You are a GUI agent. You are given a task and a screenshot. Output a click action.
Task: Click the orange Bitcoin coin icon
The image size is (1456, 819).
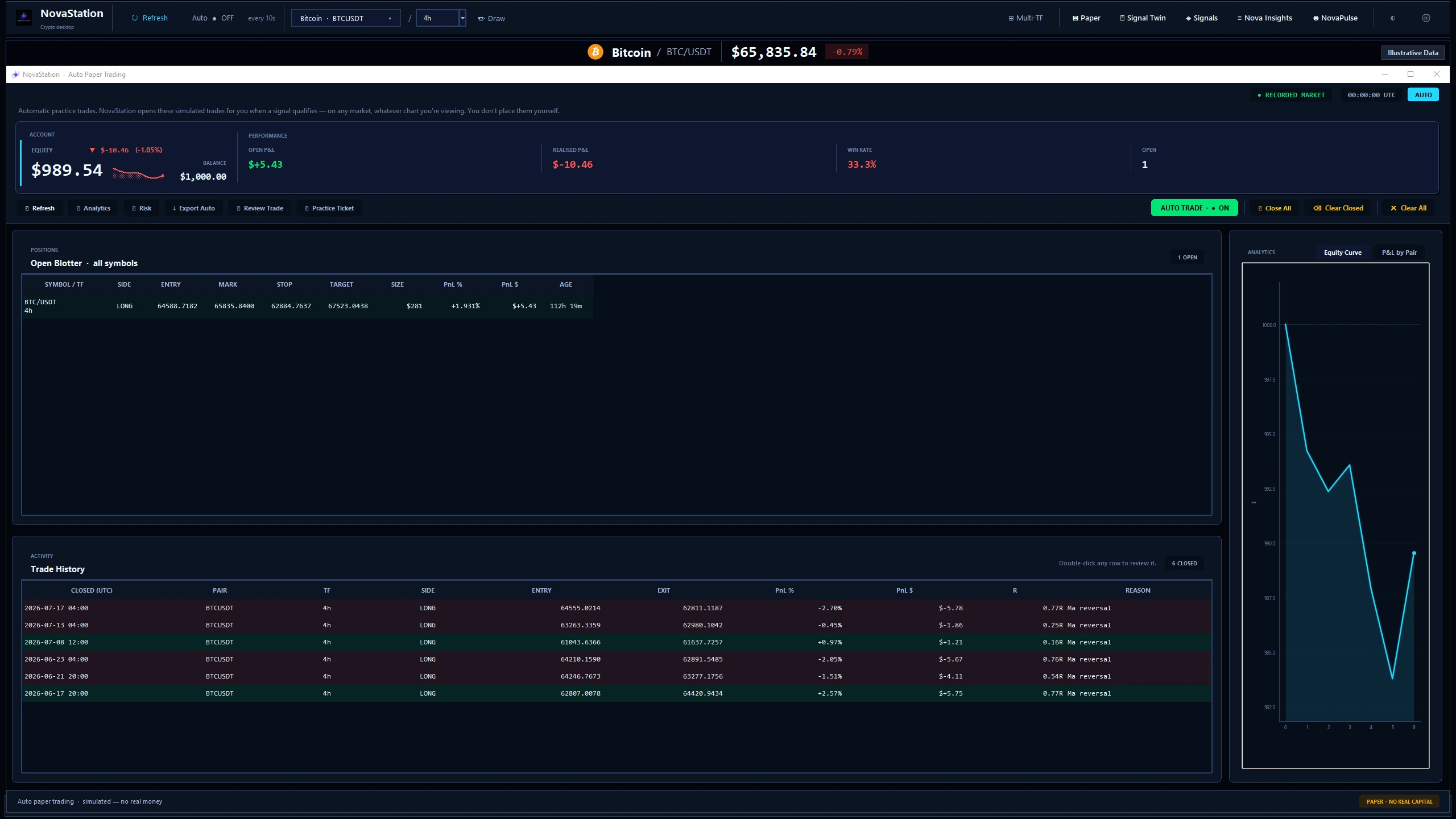pyautogui.click(x=595, y=52)
